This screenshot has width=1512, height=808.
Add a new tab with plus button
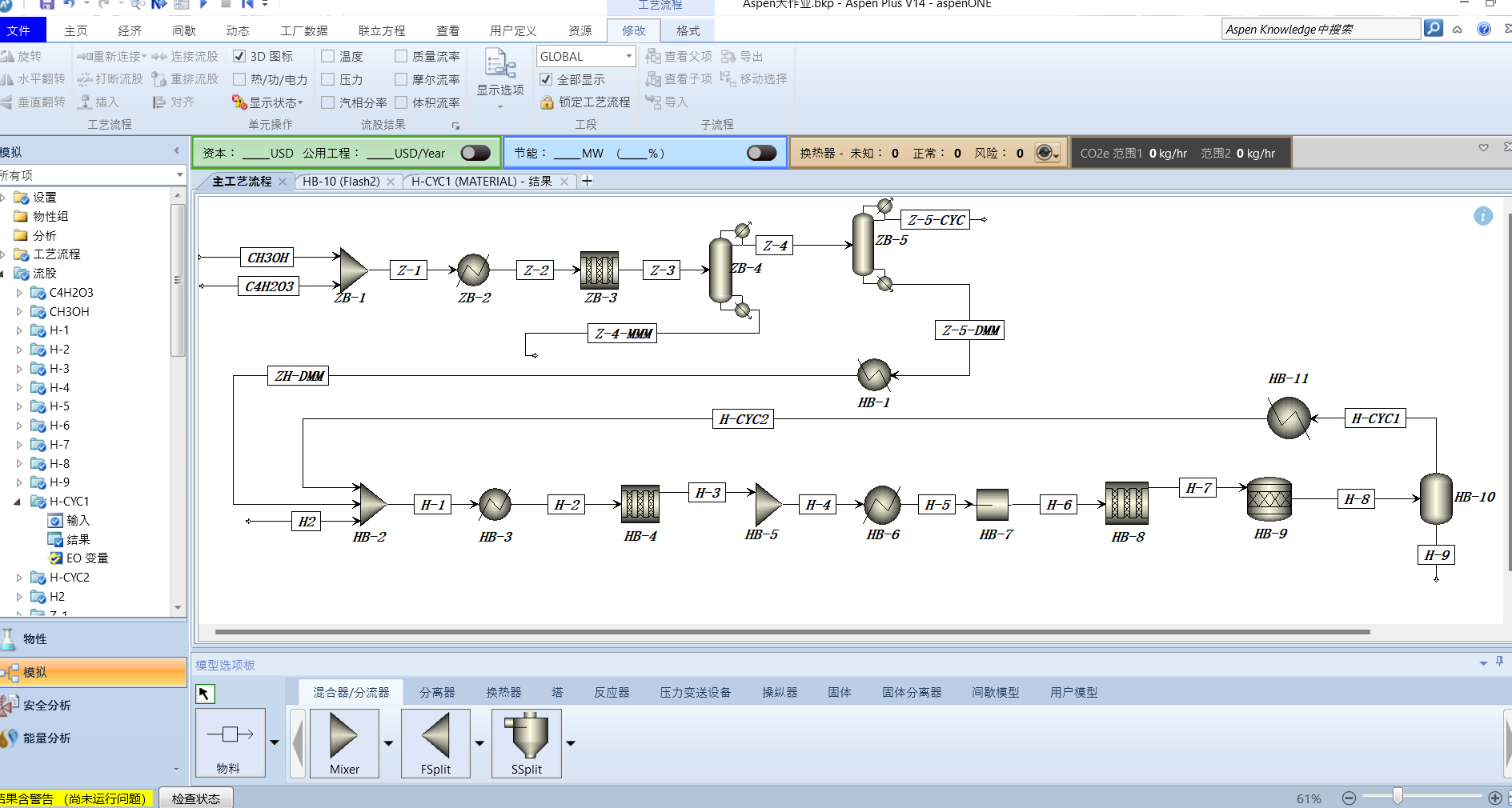click(587, 182)
